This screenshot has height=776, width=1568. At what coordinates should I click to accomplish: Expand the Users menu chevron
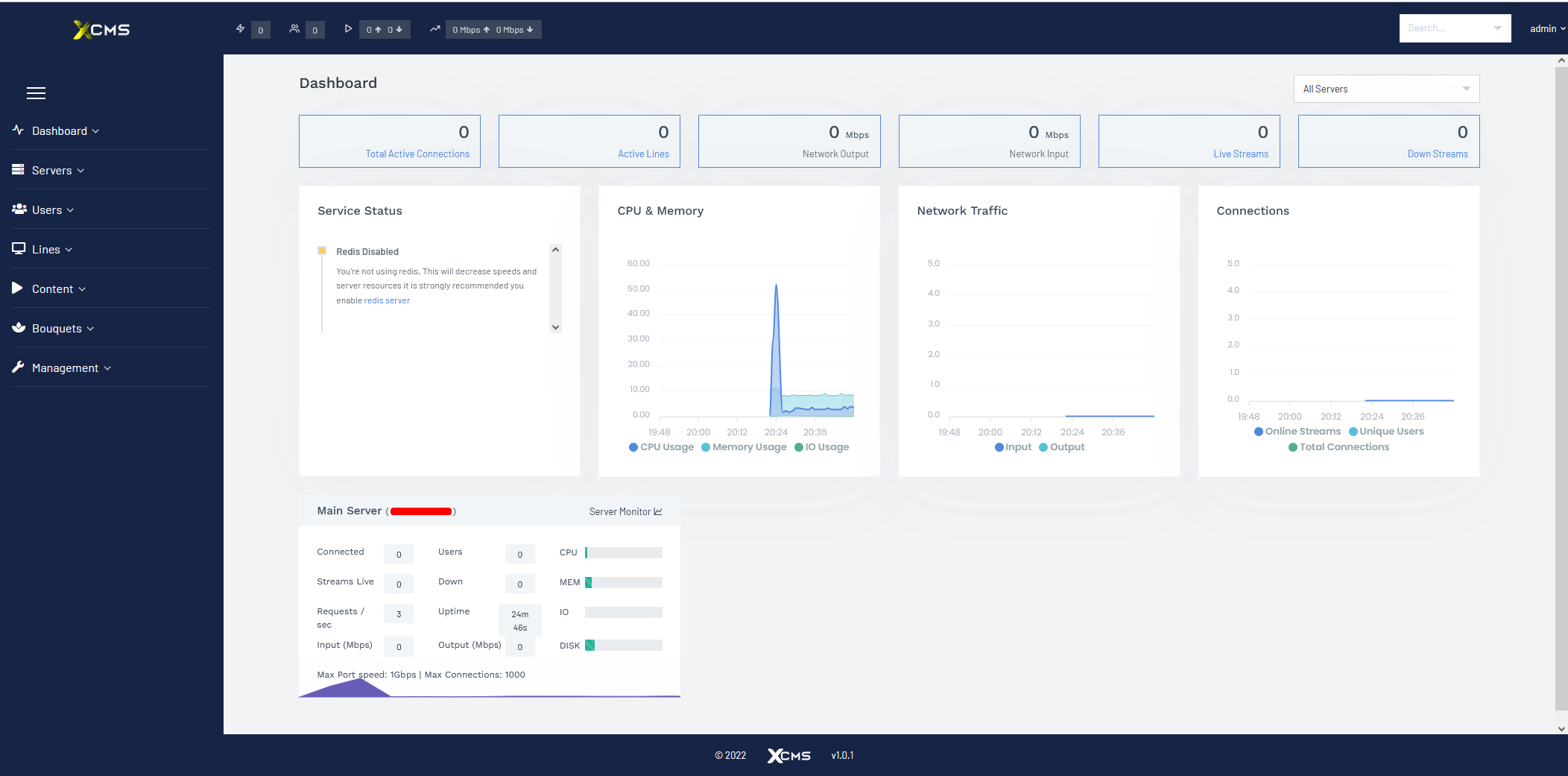70,210
